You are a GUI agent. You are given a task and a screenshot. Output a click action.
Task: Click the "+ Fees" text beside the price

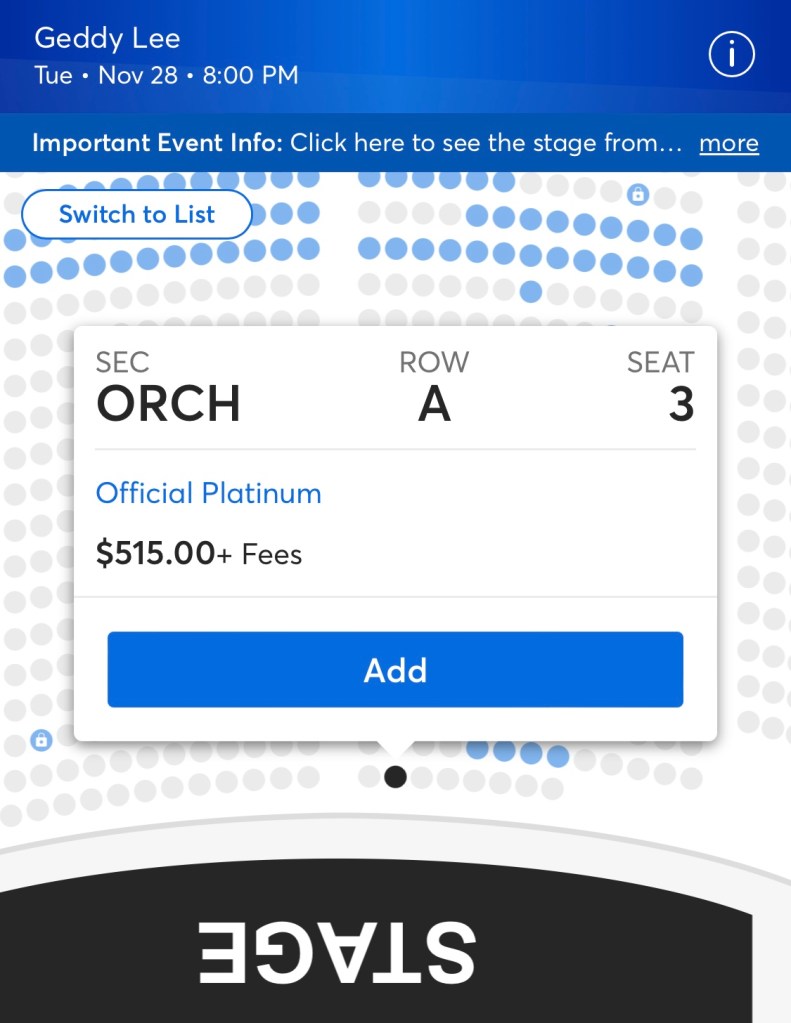pos(260,554)
